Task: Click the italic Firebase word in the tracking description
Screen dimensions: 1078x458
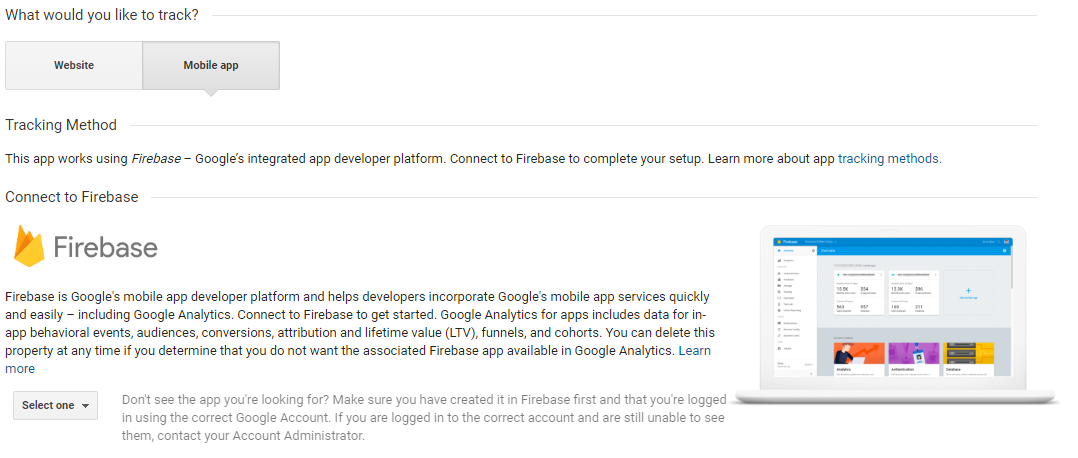Action: (156, 158)
